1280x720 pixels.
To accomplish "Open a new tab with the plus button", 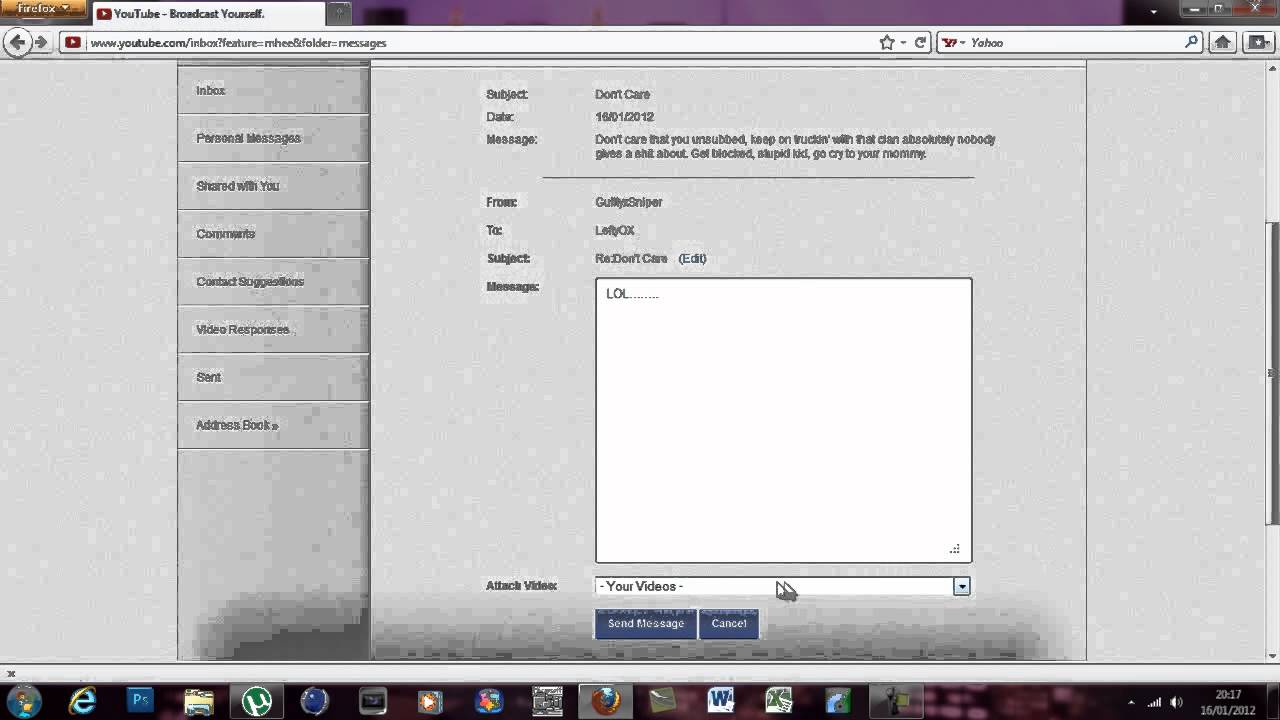I will pyautogui.click(x=339, y=13).
